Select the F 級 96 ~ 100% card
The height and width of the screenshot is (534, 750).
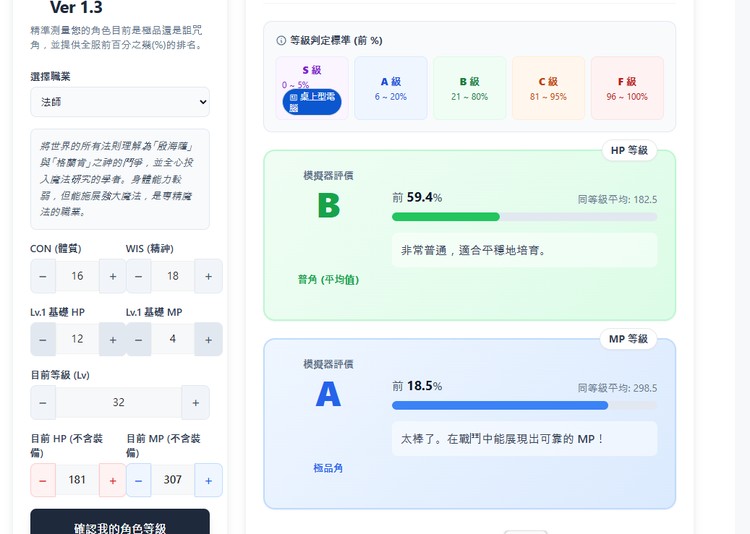627,88
